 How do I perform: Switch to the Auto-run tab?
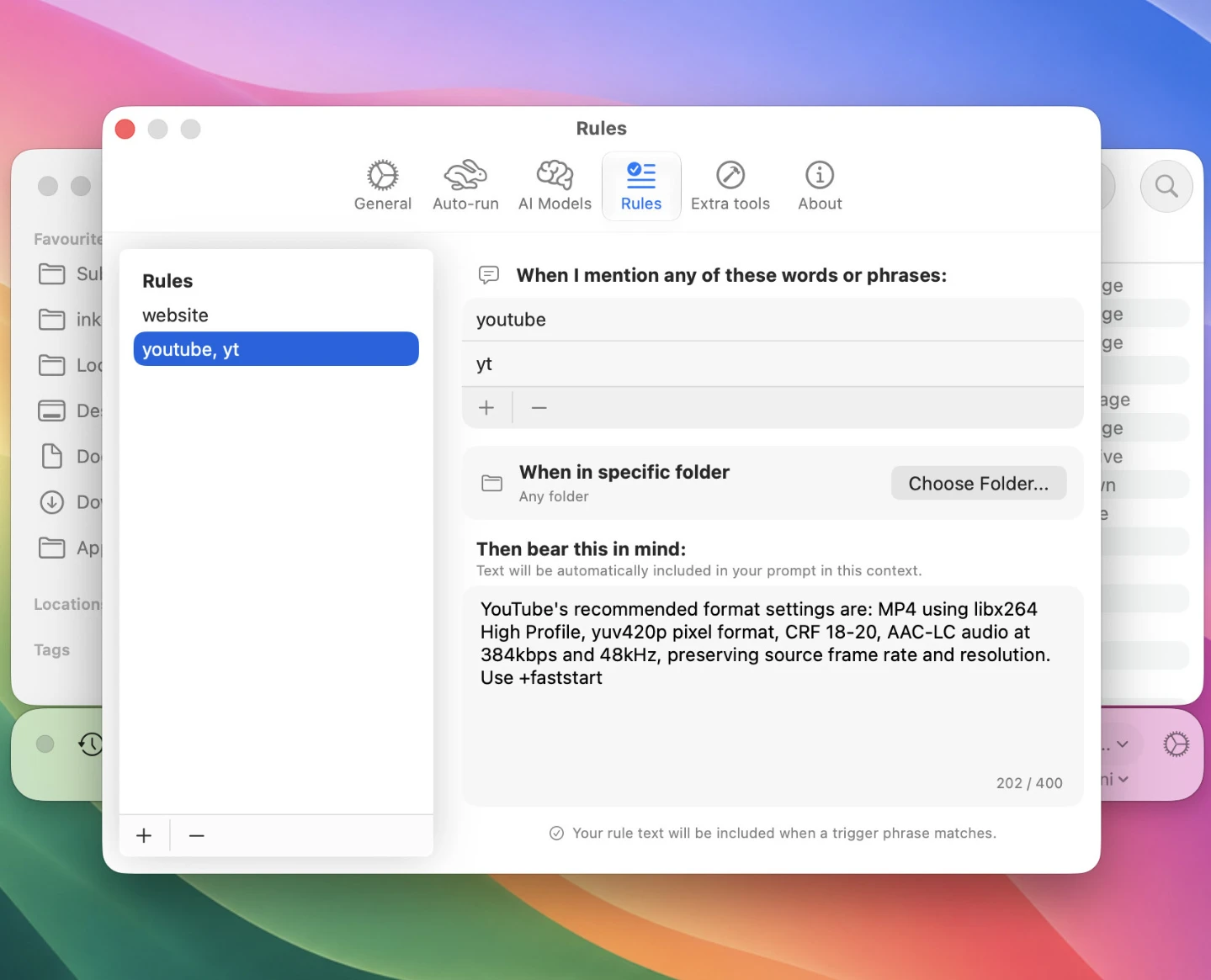(465, 186)
